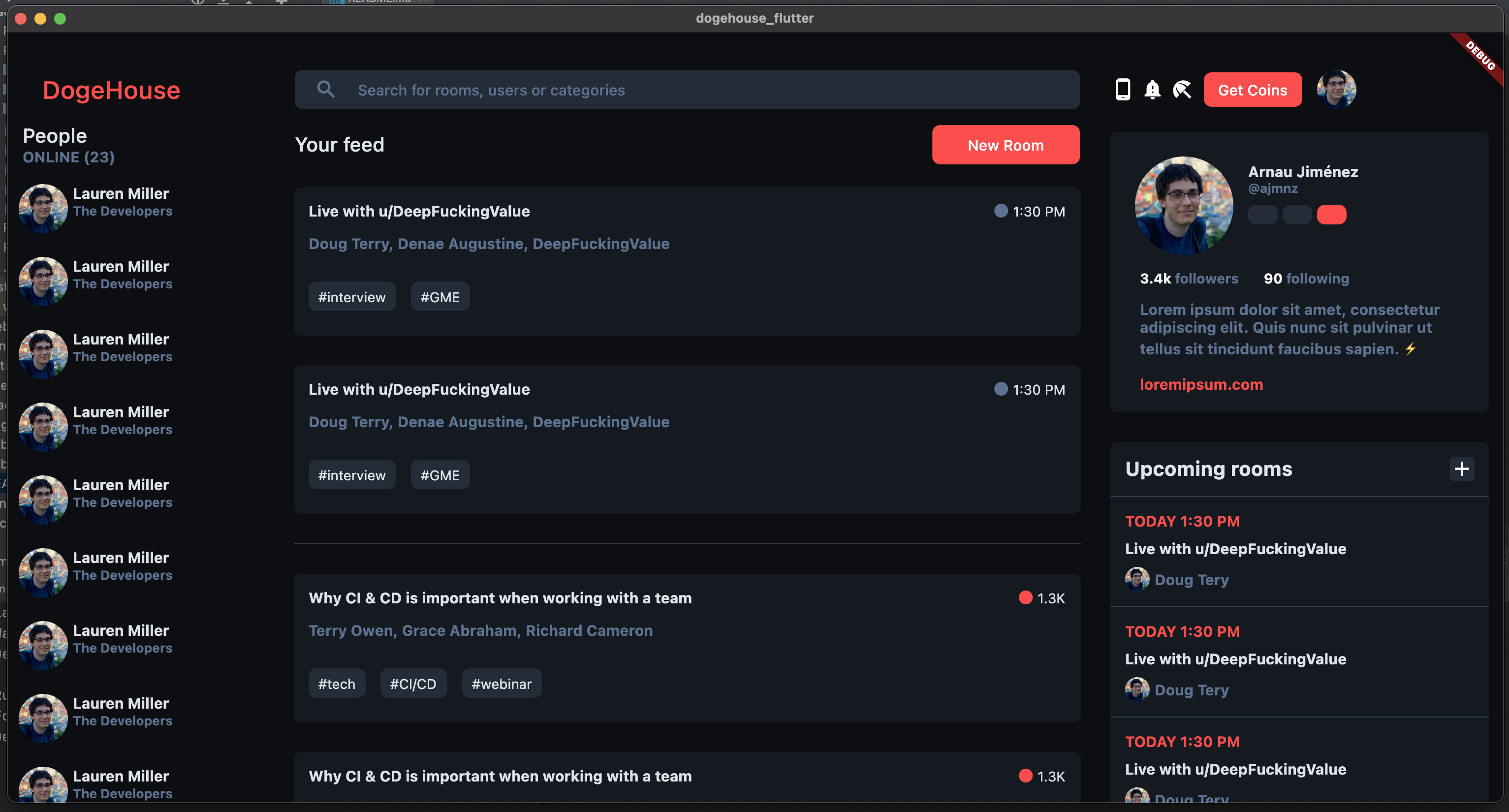Open notifications via the bell icon

(1152, 90)
